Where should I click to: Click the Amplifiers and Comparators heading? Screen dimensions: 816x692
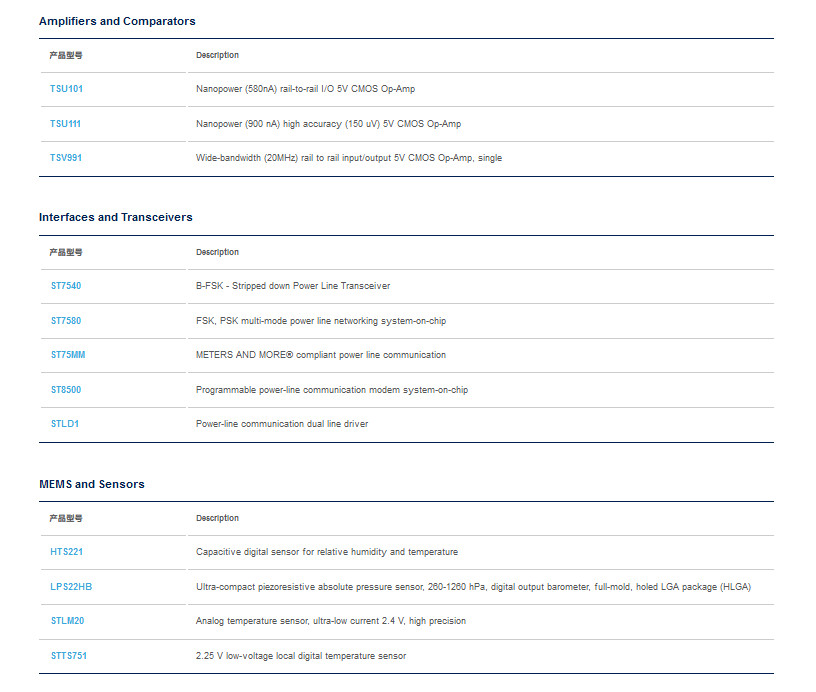[117, 21]
